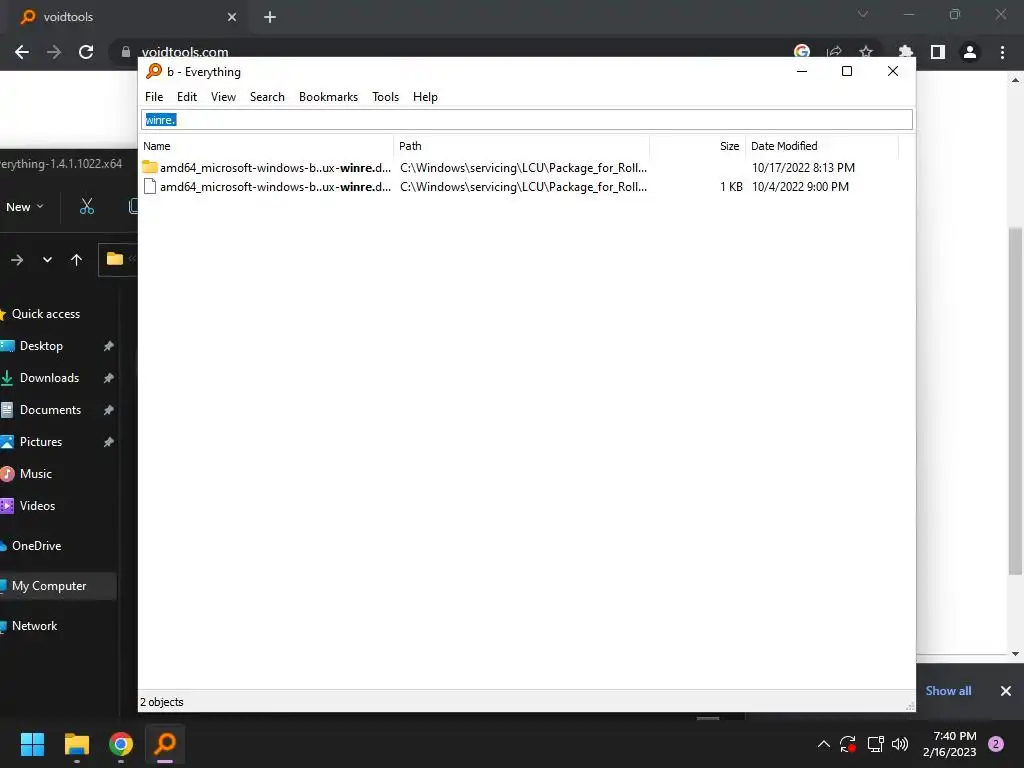Image resolution: width=1024 pixels, height=768 pixels.
Task: Click the path of the 1 KB result
Action: (523, 187)
